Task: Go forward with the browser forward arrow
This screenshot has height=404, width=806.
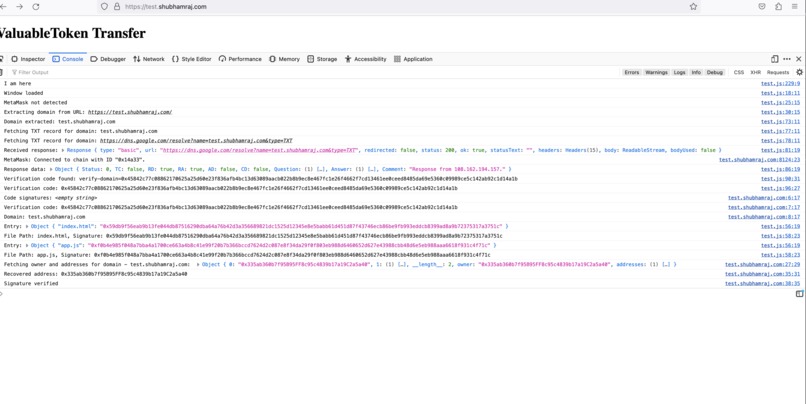Action: [x=20, y=7]
